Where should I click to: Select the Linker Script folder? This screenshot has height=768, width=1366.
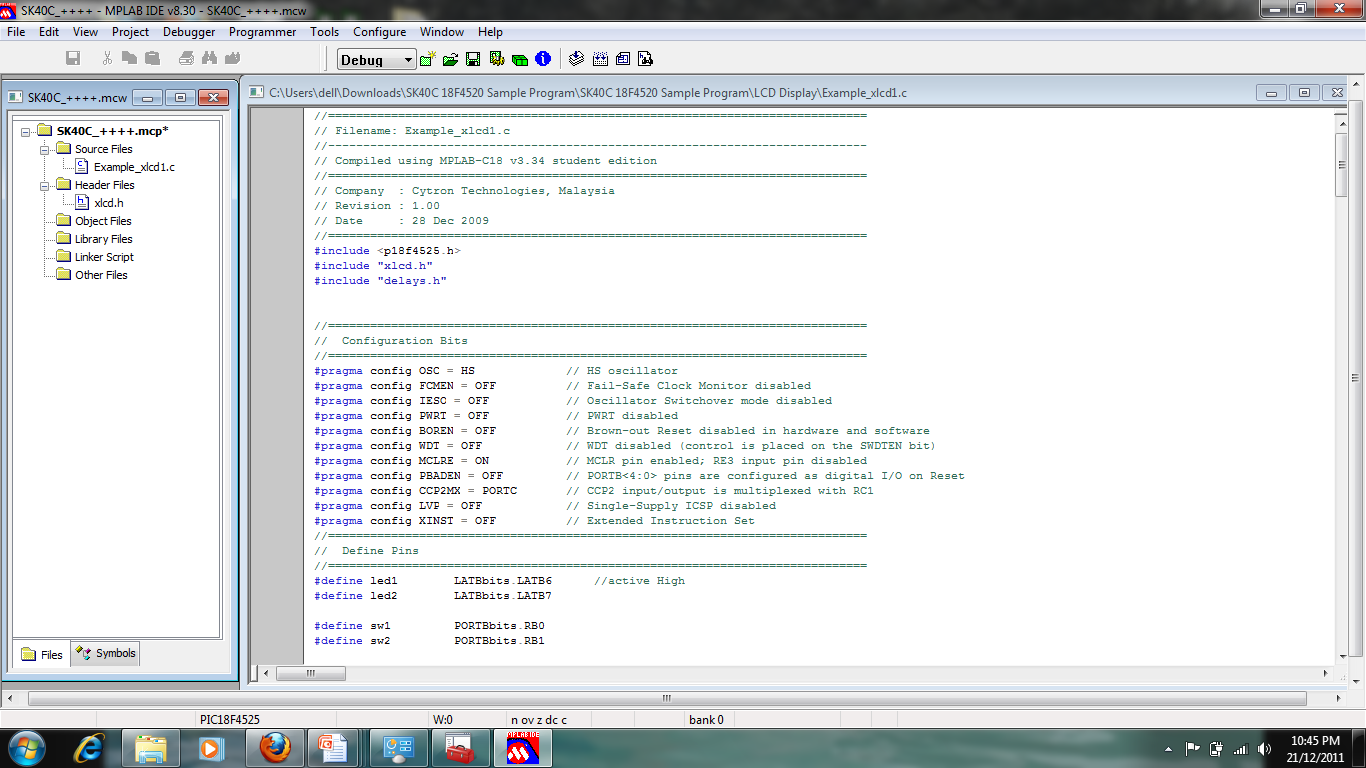pos(104,257)
